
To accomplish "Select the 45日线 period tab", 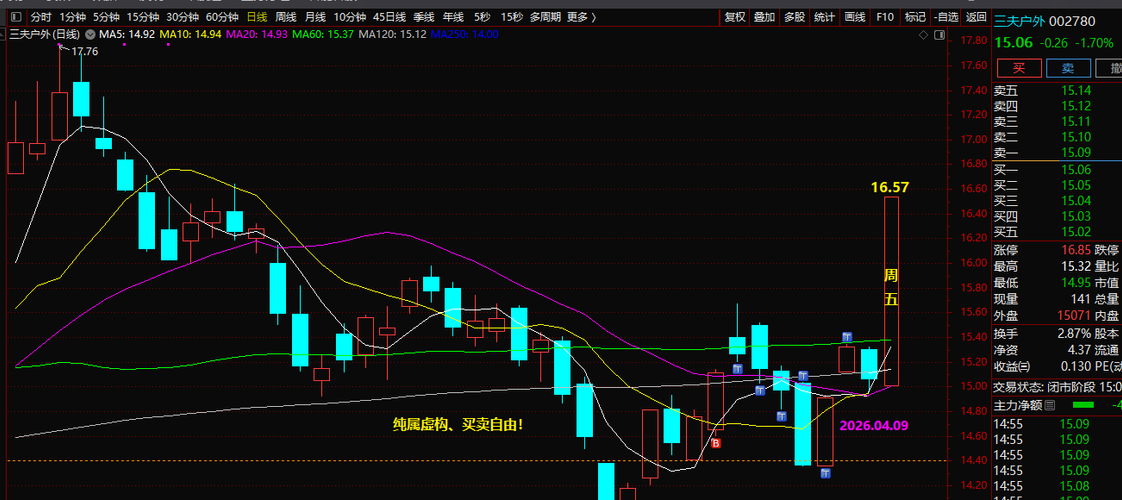I will point(390,17).
